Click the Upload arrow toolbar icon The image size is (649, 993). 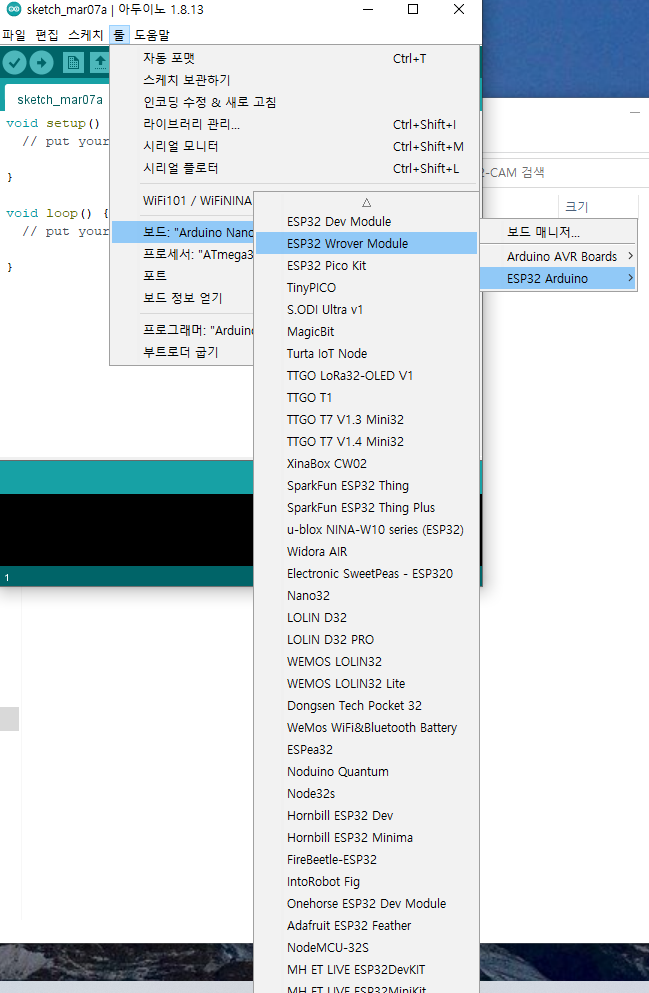[41, 63]
